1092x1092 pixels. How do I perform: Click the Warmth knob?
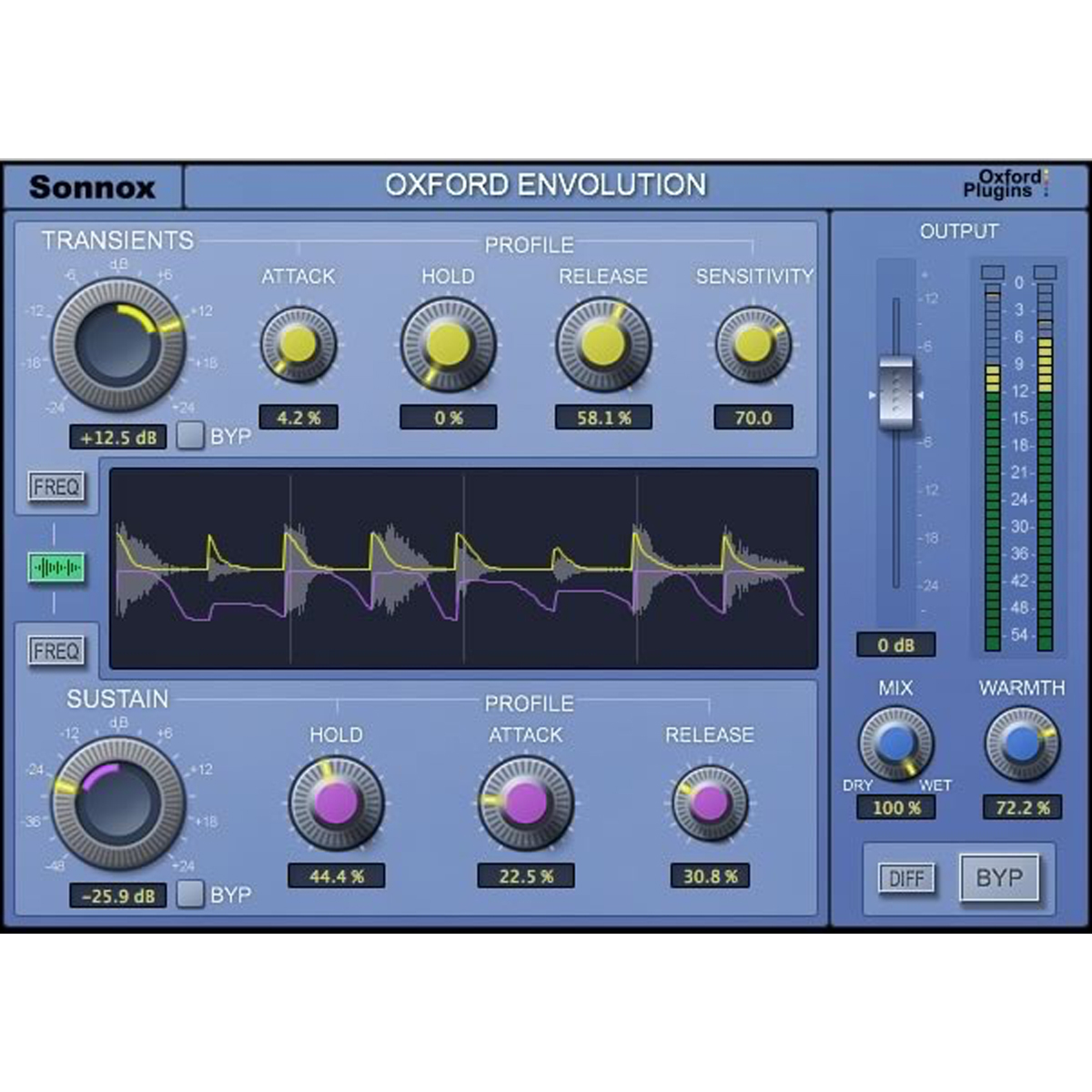pyautogui.click(x=1022, y=743)
